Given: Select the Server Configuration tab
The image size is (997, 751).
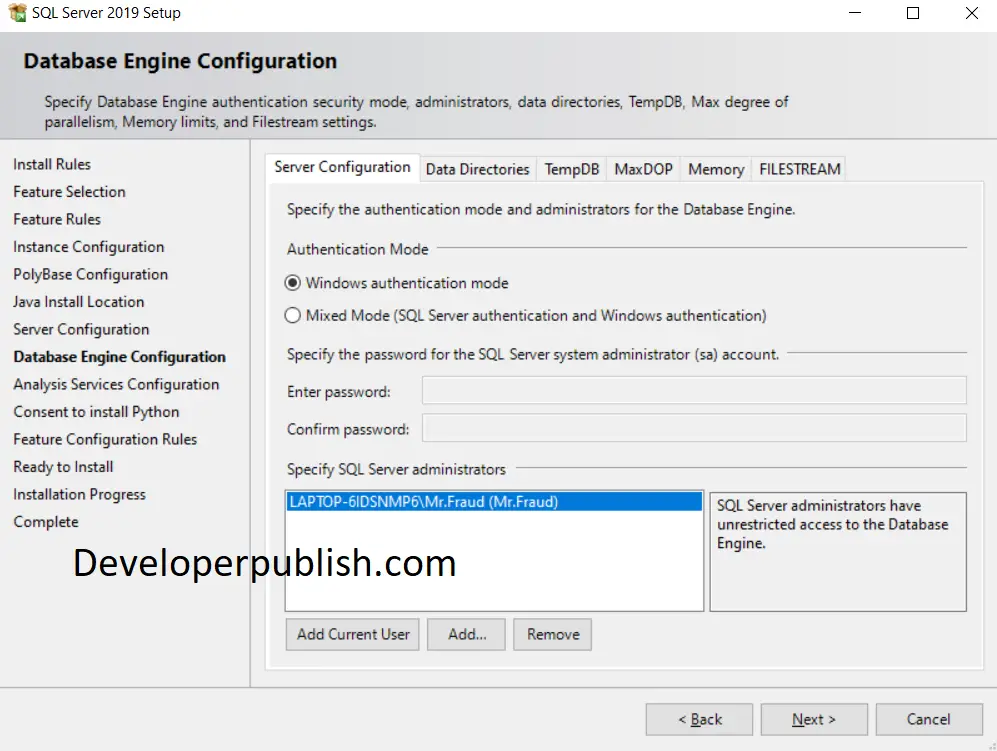Looking at the screenshot, I should 342,167.
